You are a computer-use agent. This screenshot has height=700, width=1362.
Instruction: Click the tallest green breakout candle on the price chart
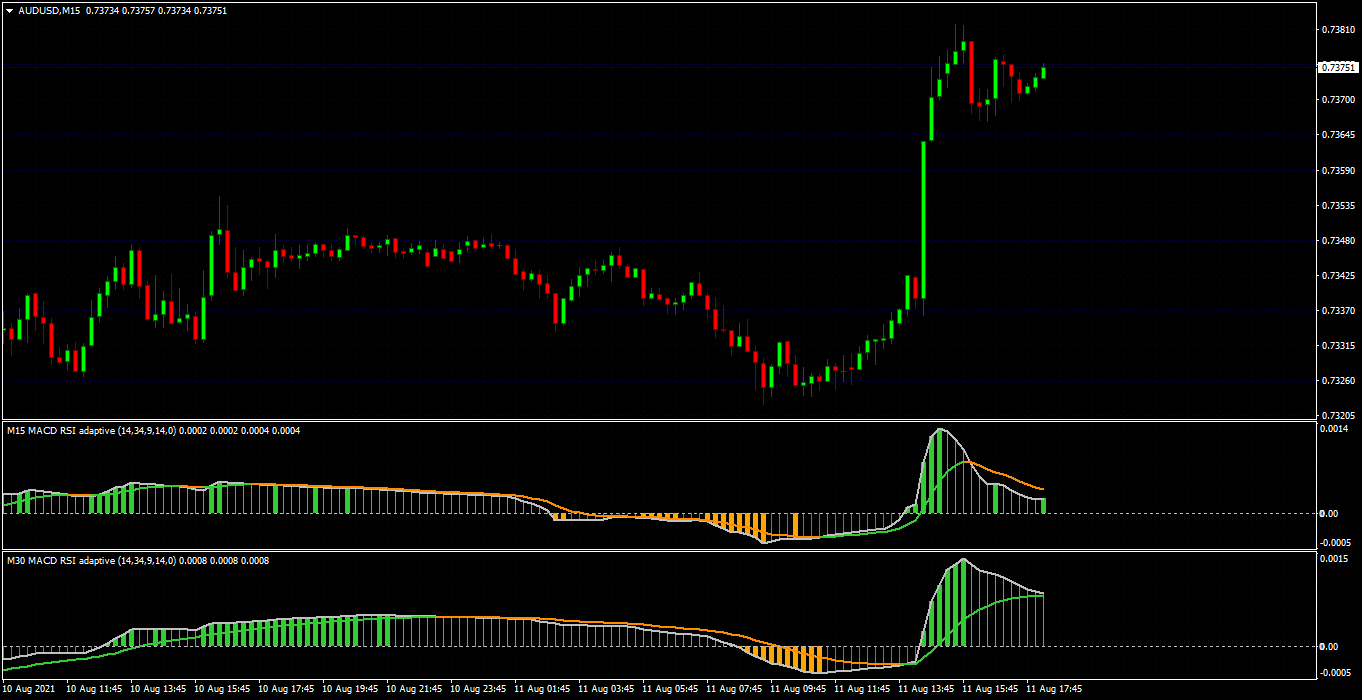924,220
